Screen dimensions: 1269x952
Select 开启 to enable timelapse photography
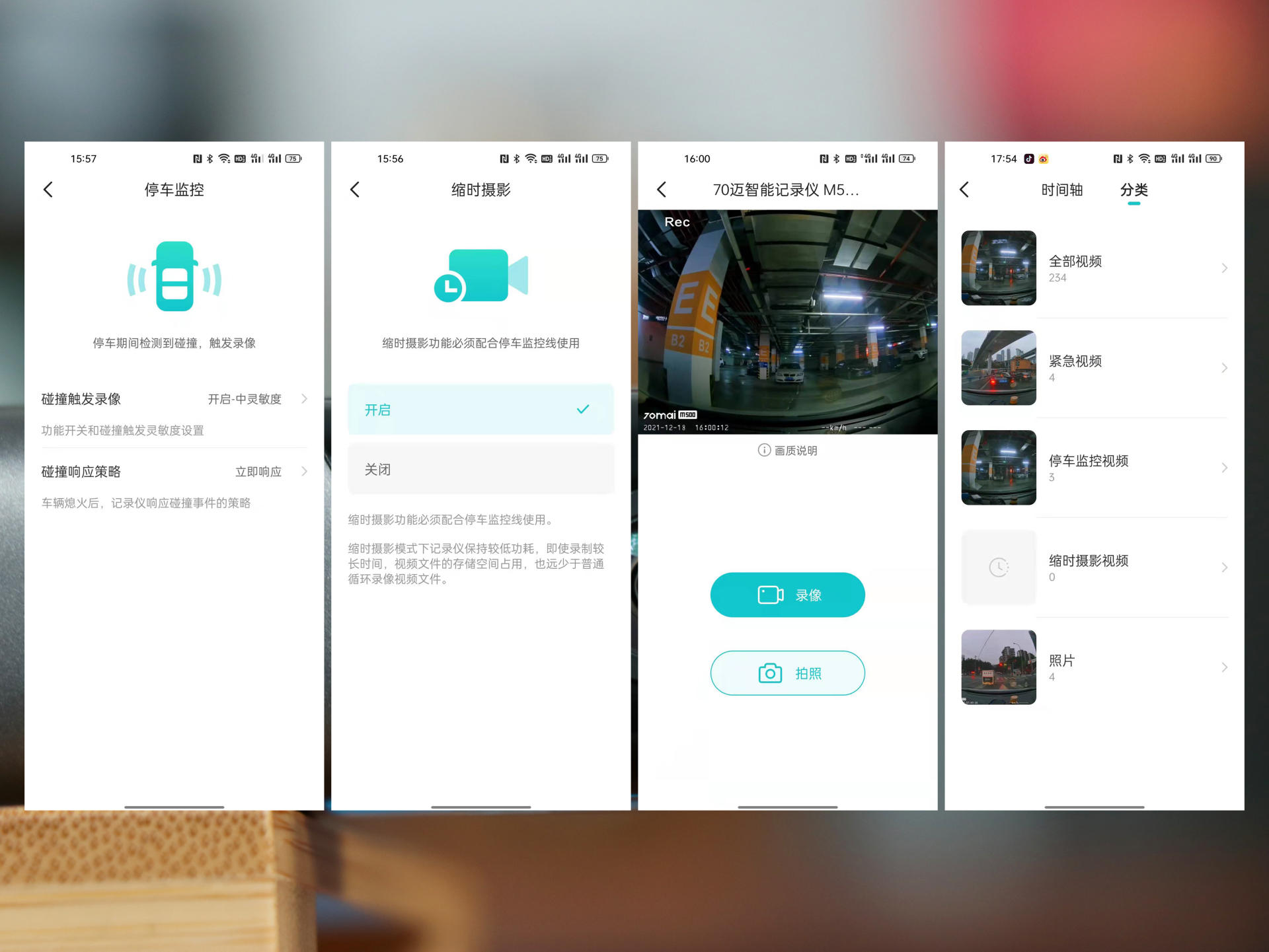[481, 410]
